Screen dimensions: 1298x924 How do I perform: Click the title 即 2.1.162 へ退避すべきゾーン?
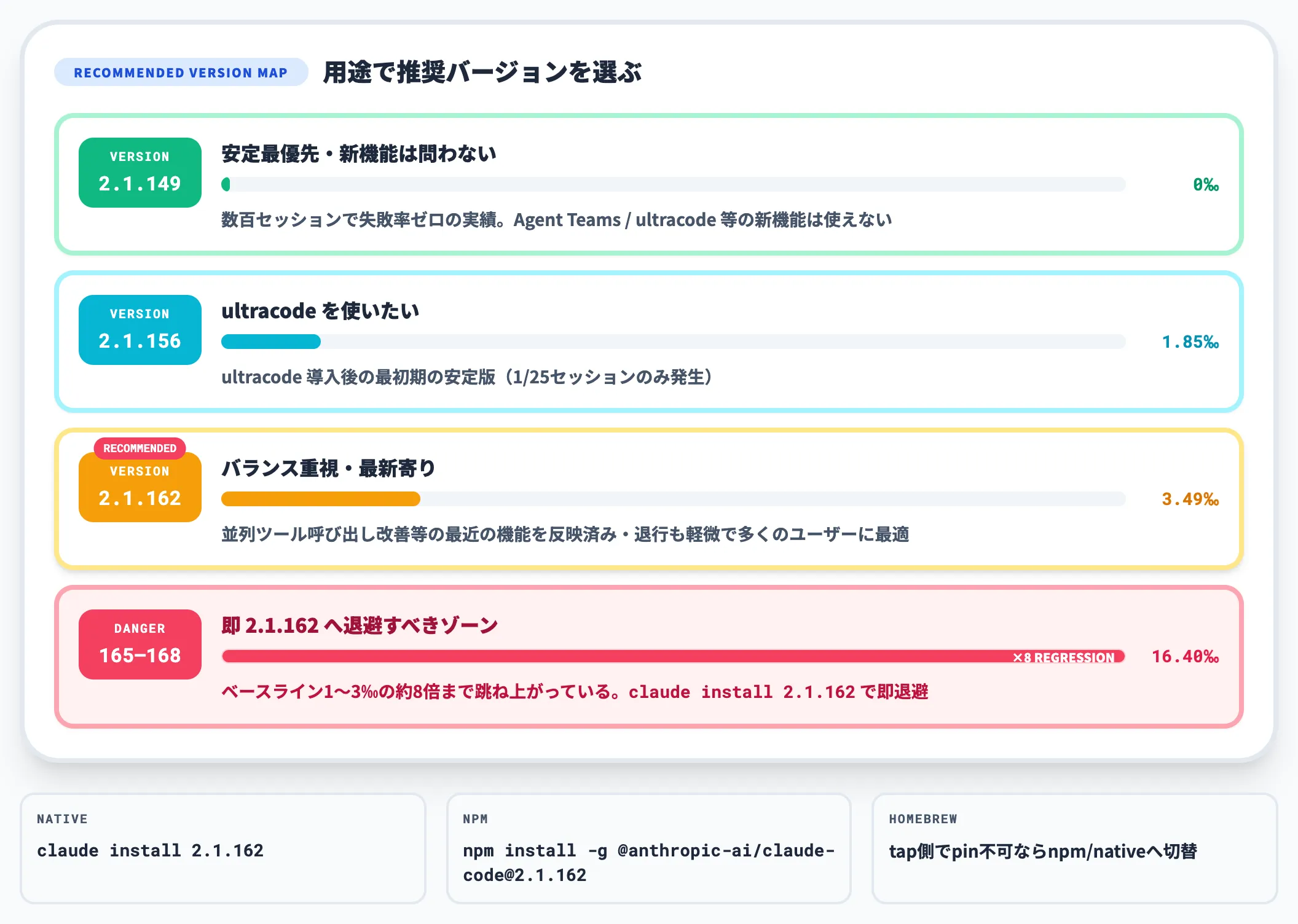tap(360, 625)
